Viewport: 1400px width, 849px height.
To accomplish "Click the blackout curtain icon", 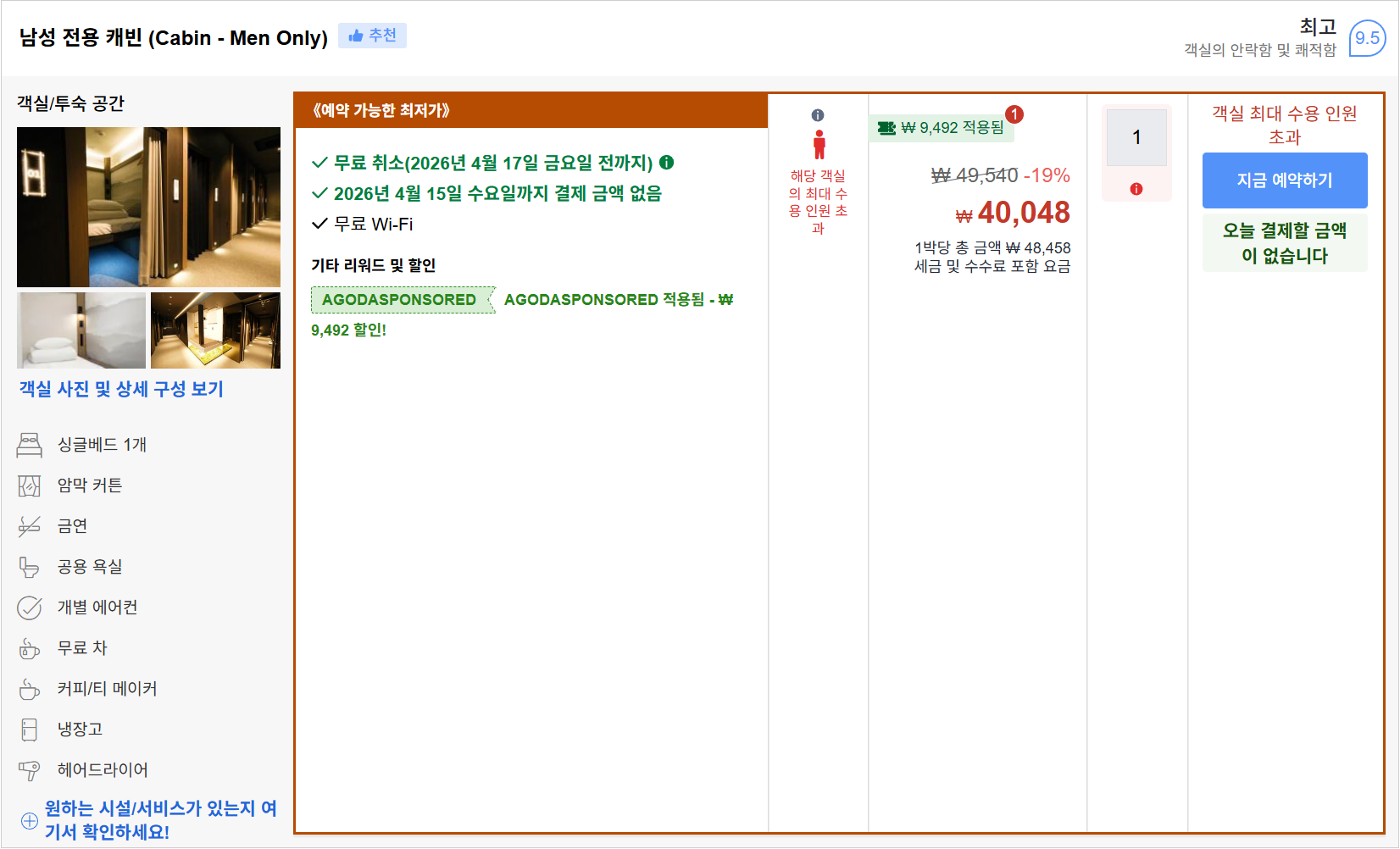I will point(30,486).
